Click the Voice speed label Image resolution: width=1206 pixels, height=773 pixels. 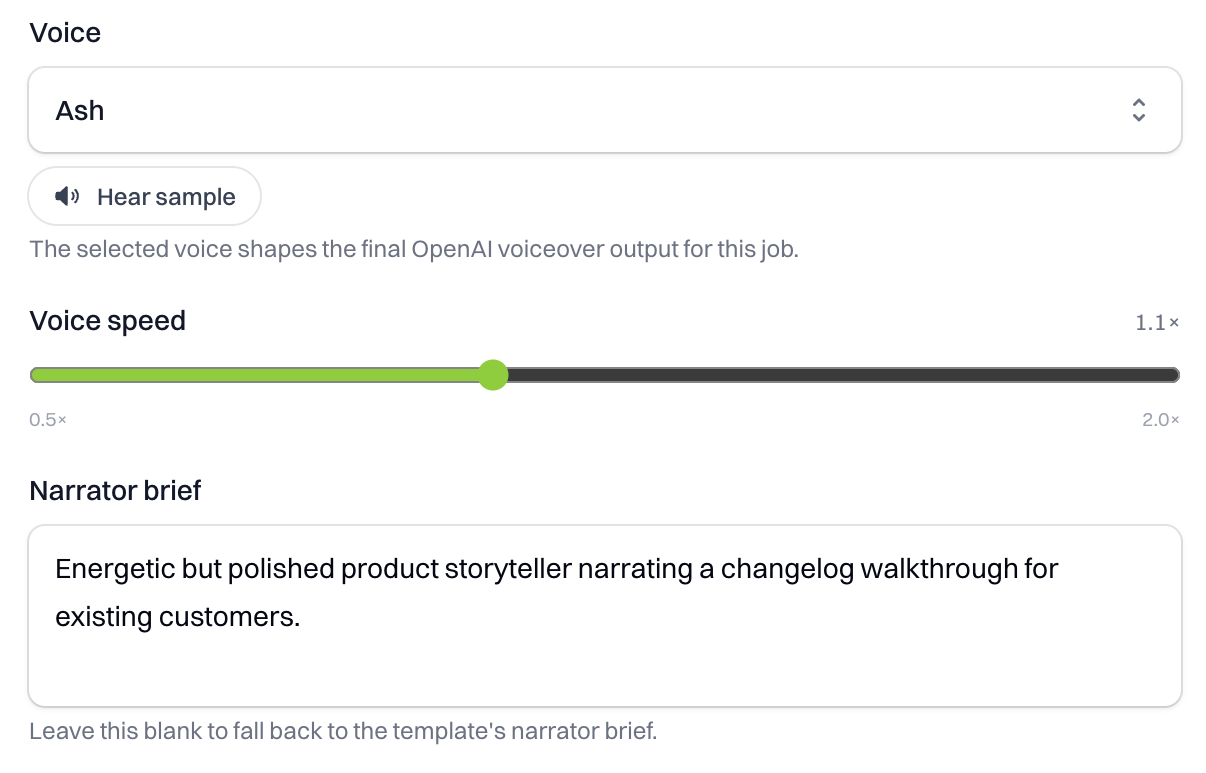pyautogui.click(x=107, y=321)
